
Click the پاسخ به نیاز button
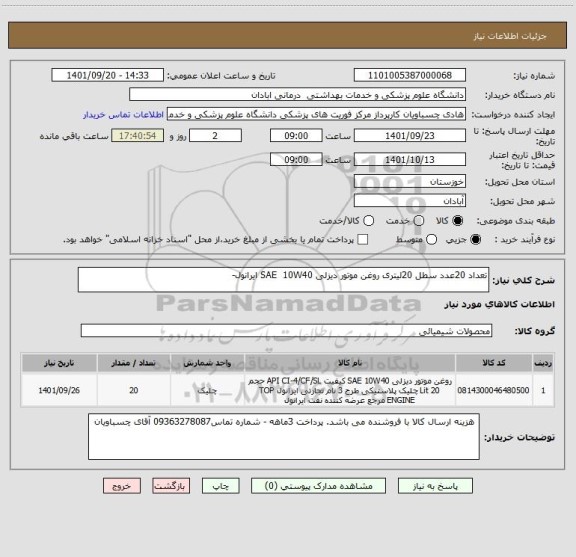click(x=435, y=486)
